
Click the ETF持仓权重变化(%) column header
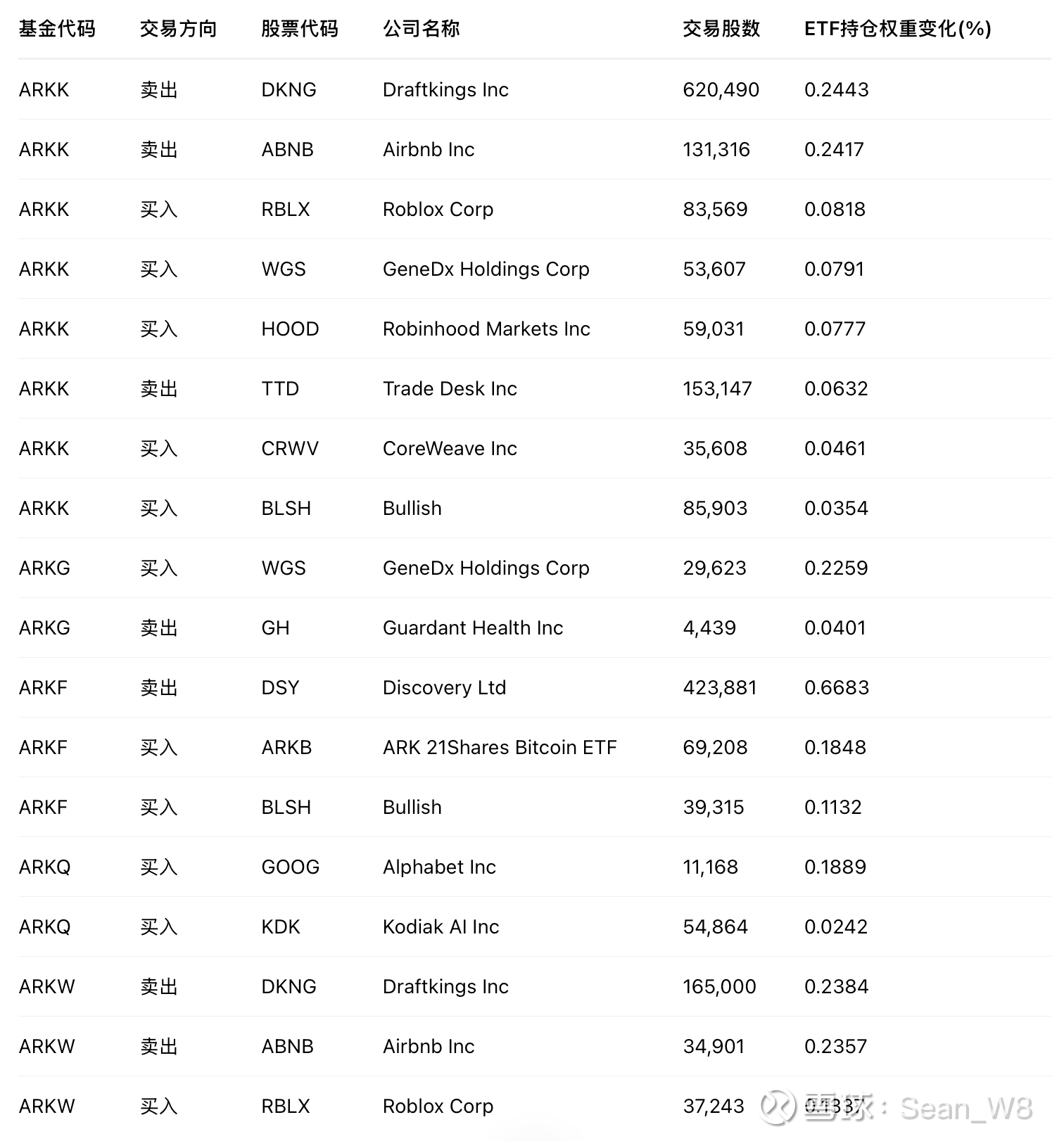897,29
